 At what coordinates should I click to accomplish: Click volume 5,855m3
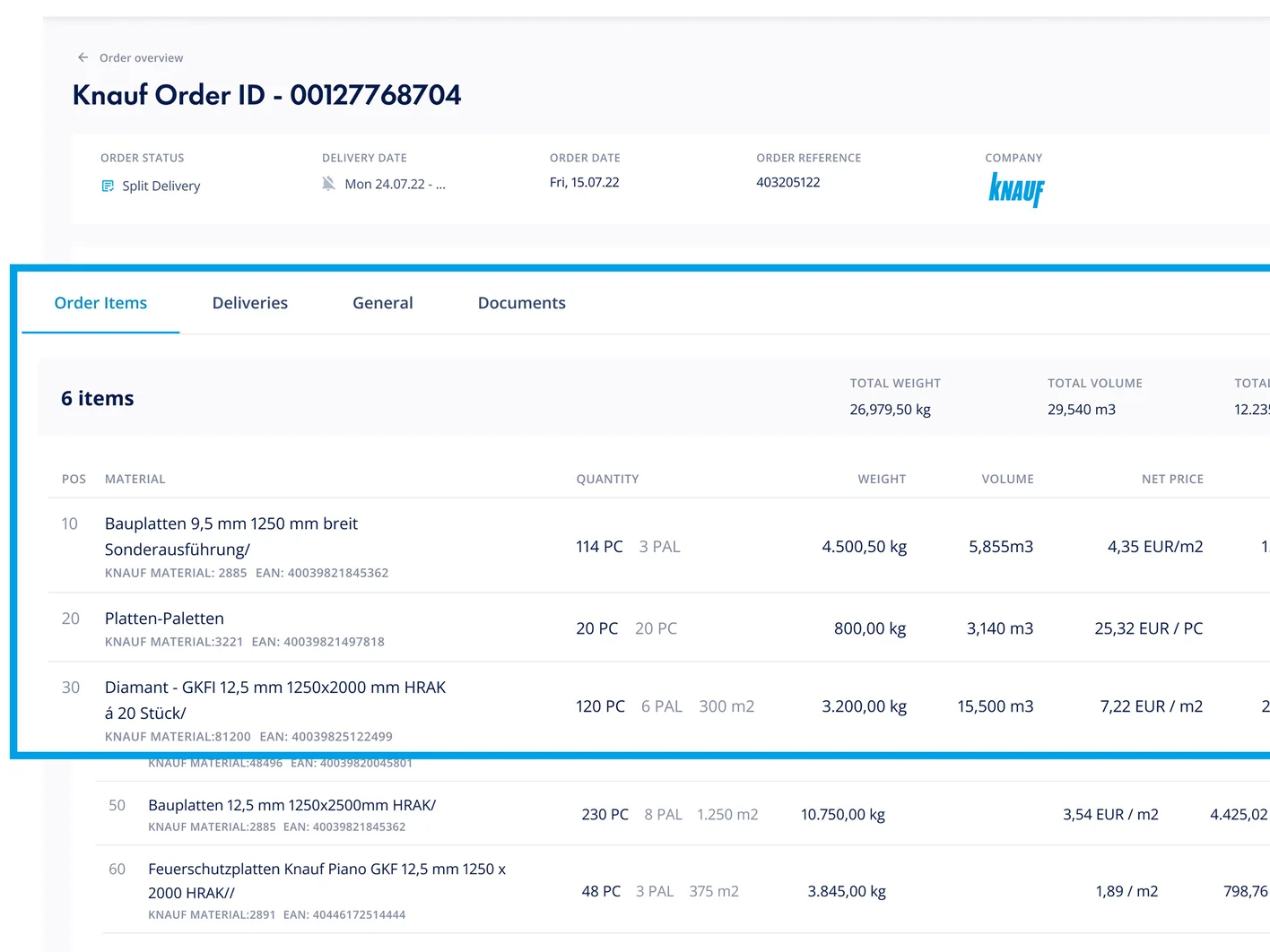tap(1001, 547)
